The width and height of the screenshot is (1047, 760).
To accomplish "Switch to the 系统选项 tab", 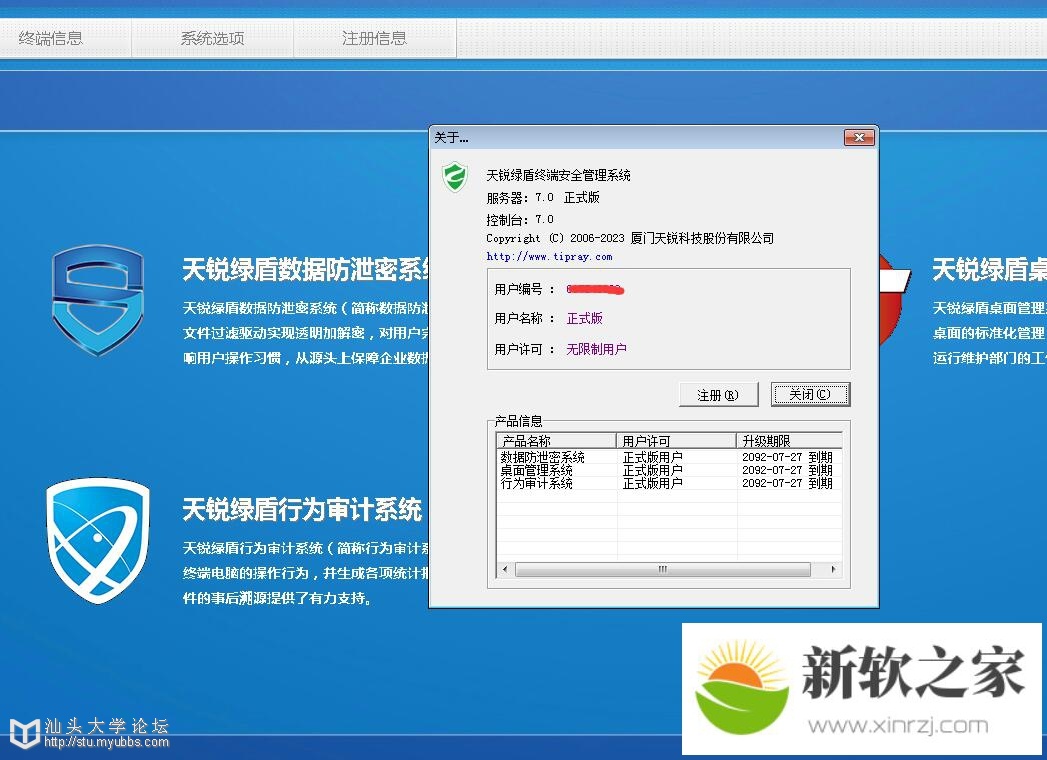I will click(x=212, y=38).
